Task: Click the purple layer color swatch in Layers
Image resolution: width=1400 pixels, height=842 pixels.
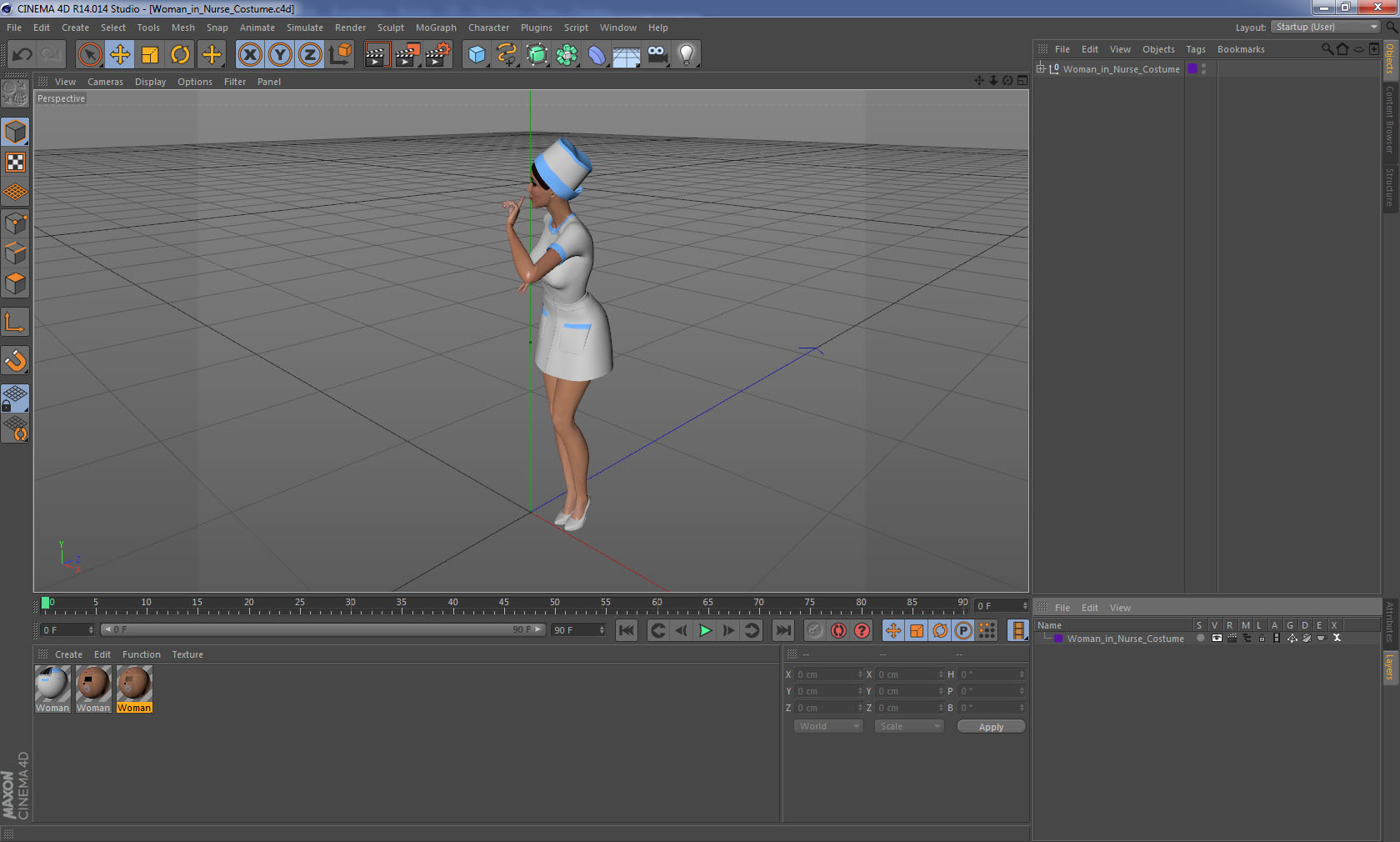Action: click(1058, 639)
